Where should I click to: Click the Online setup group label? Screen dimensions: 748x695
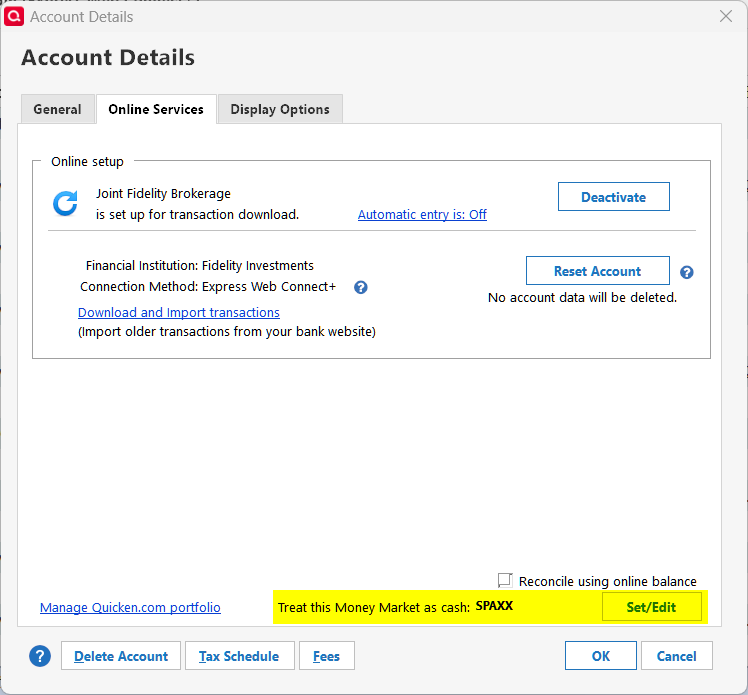(87, 162)
